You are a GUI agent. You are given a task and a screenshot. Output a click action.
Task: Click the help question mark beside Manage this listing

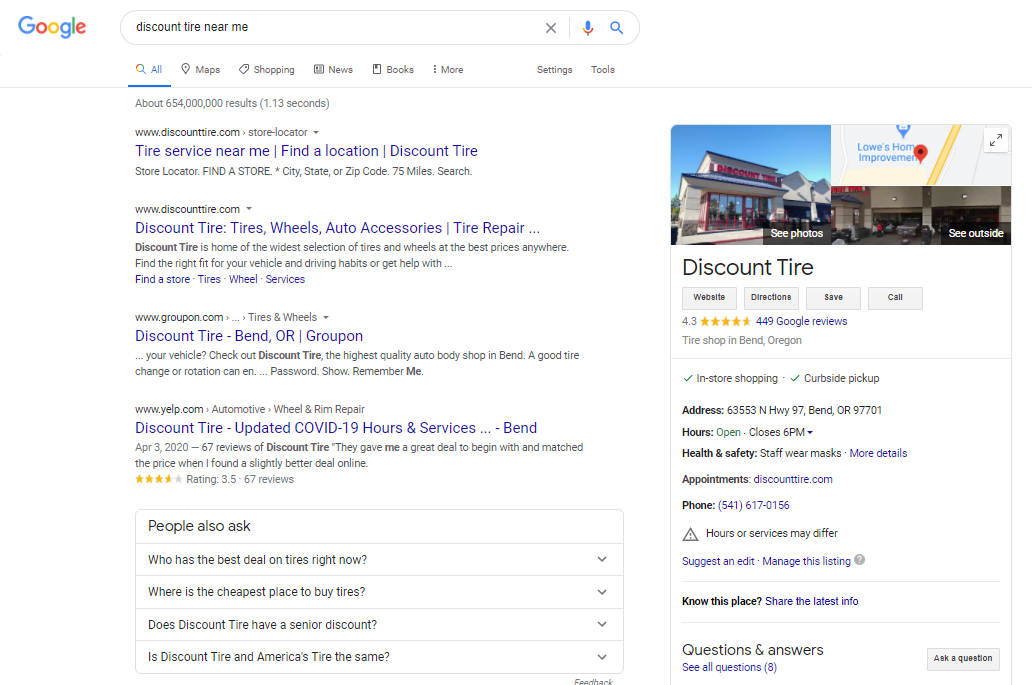point(860,560)
